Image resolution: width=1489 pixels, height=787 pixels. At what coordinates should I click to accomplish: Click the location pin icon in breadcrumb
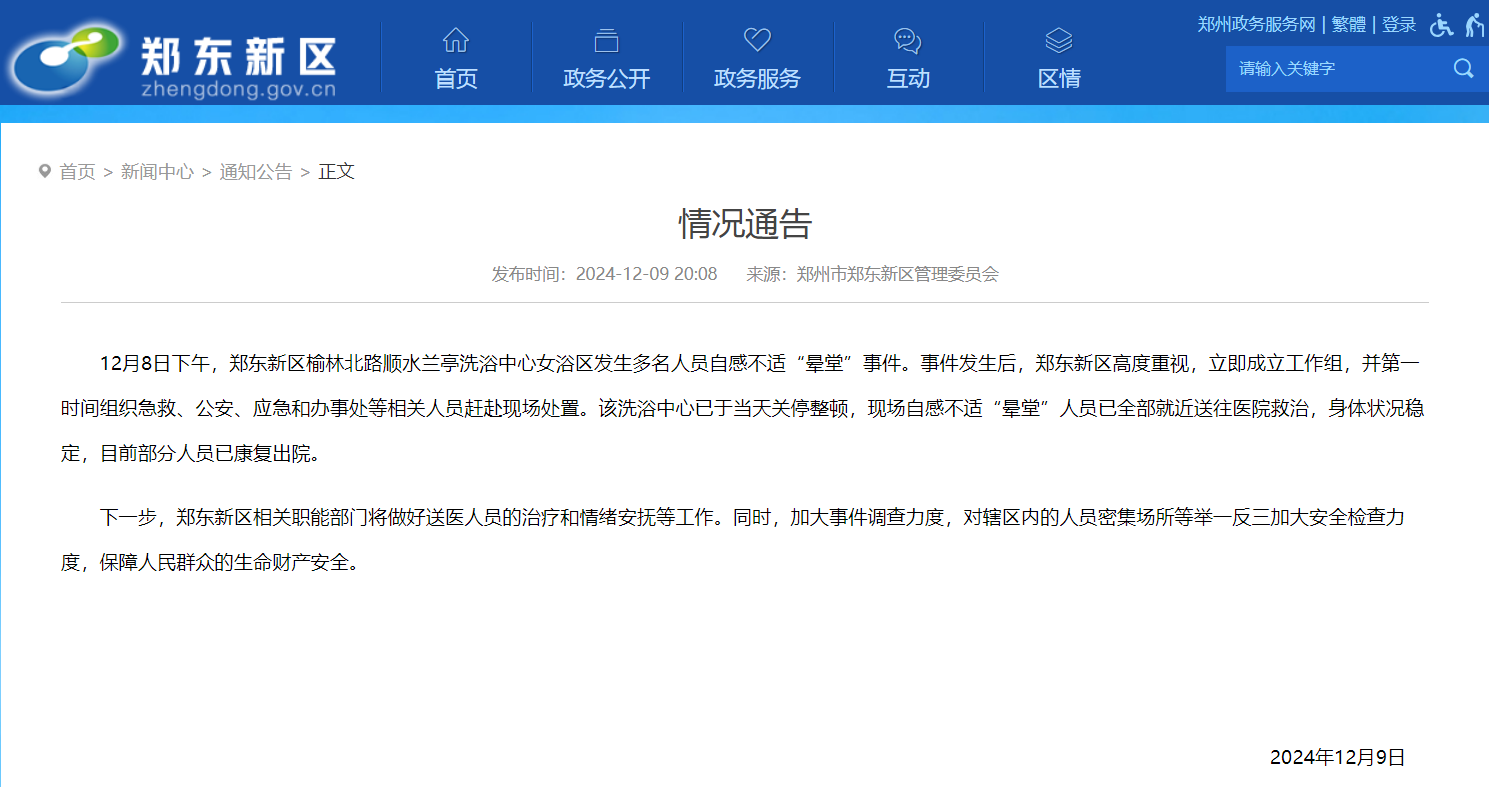coord(44,171)
